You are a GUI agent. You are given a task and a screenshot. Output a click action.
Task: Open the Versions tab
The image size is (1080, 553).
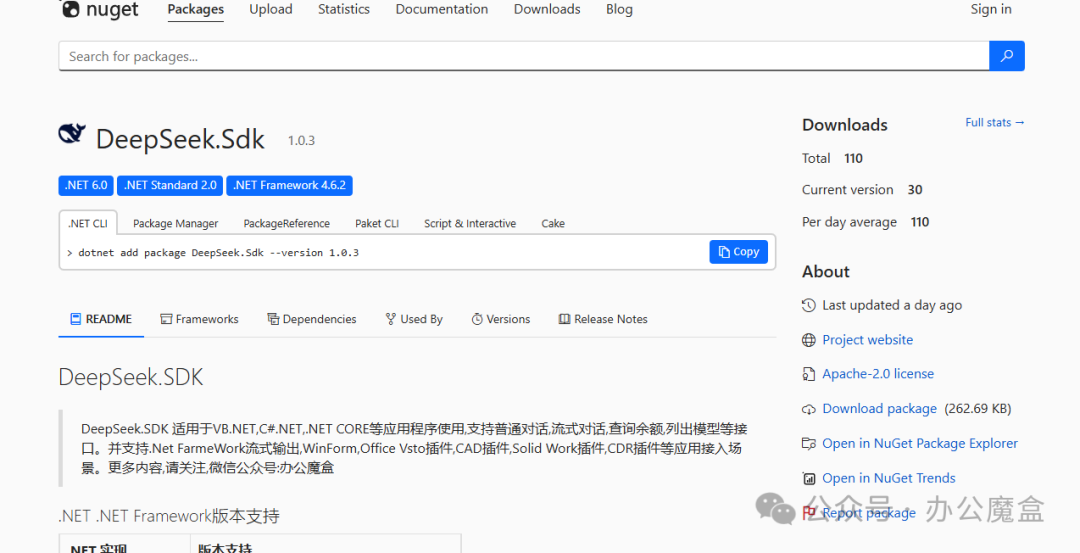click(x=501, y=319)
